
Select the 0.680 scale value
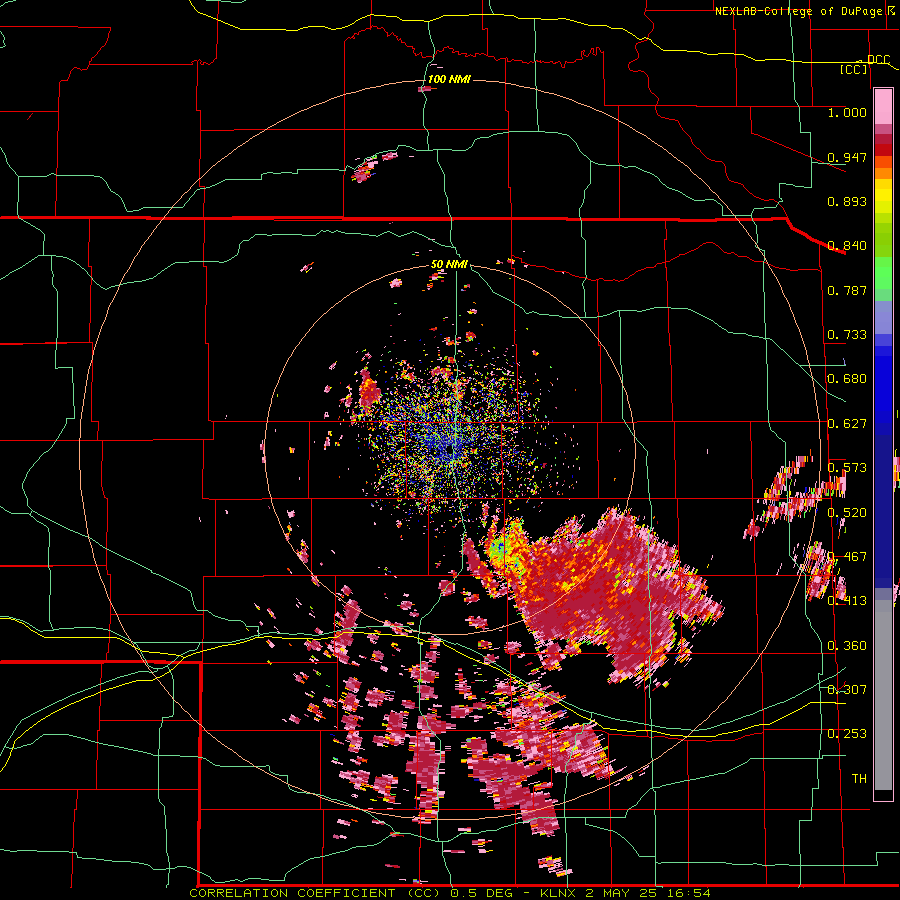[847, 379]
